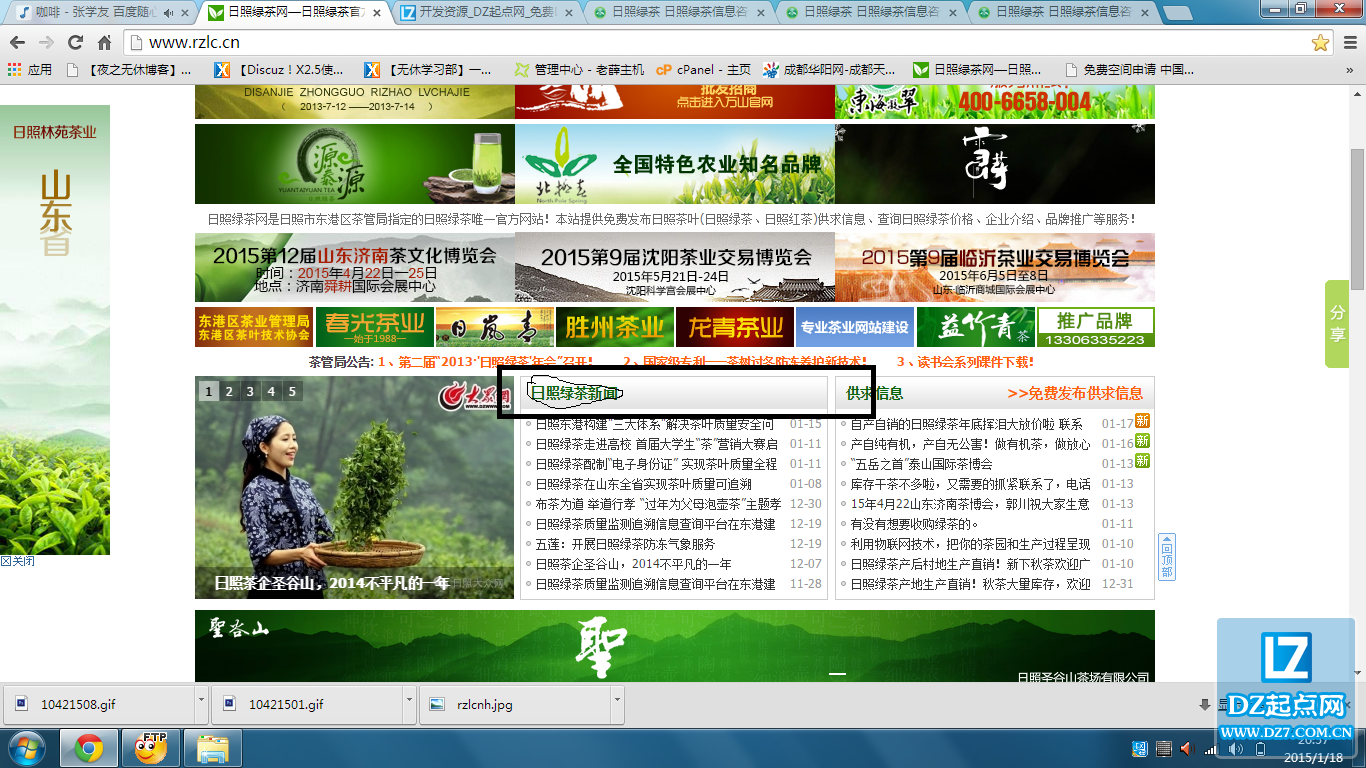Open news 日照绿茶配制"电子身份证"
Screen dimensions: 1366x768
tap(656, 464)
